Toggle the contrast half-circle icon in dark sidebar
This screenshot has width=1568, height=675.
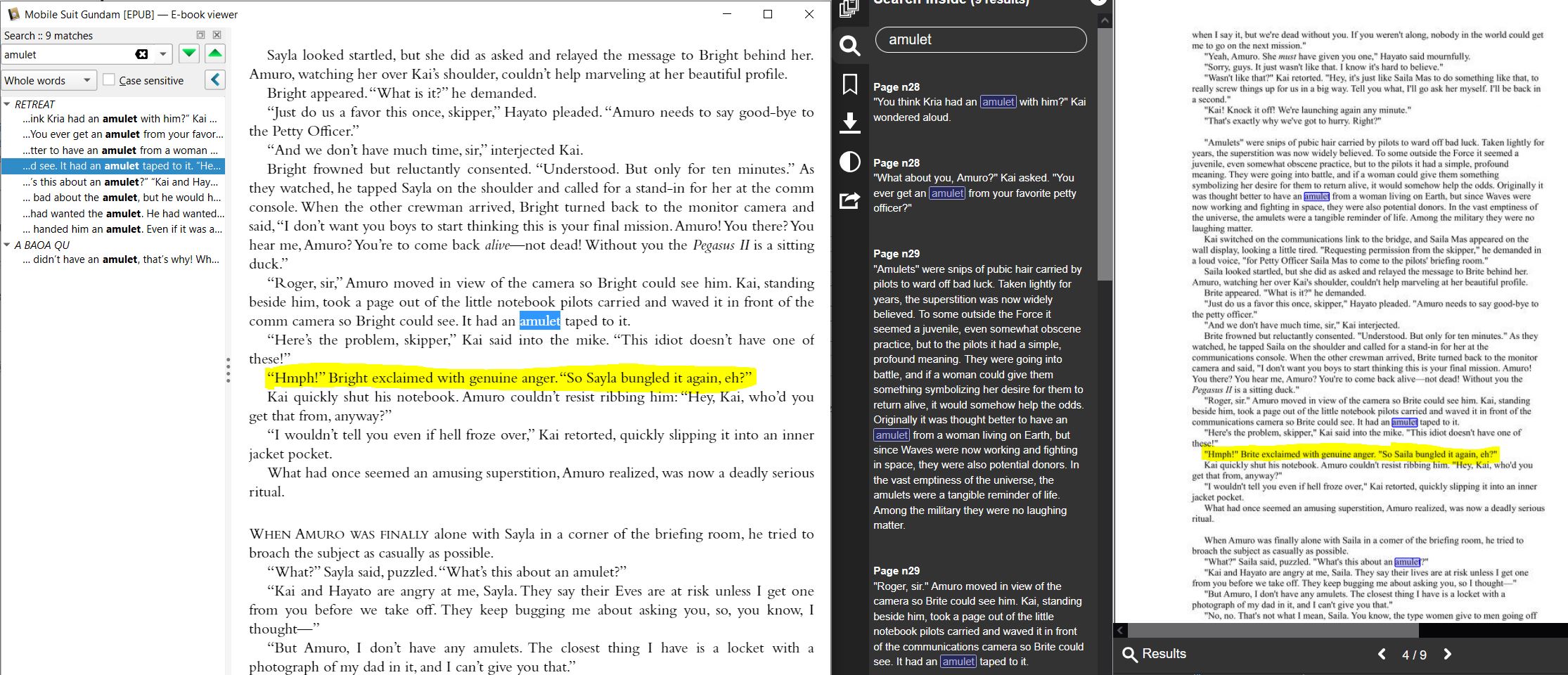(850, 162)
